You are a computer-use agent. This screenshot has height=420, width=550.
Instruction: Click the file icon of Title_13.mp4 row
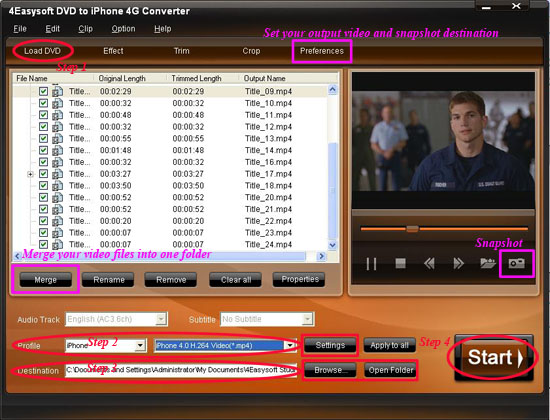(x=58, y=139)
